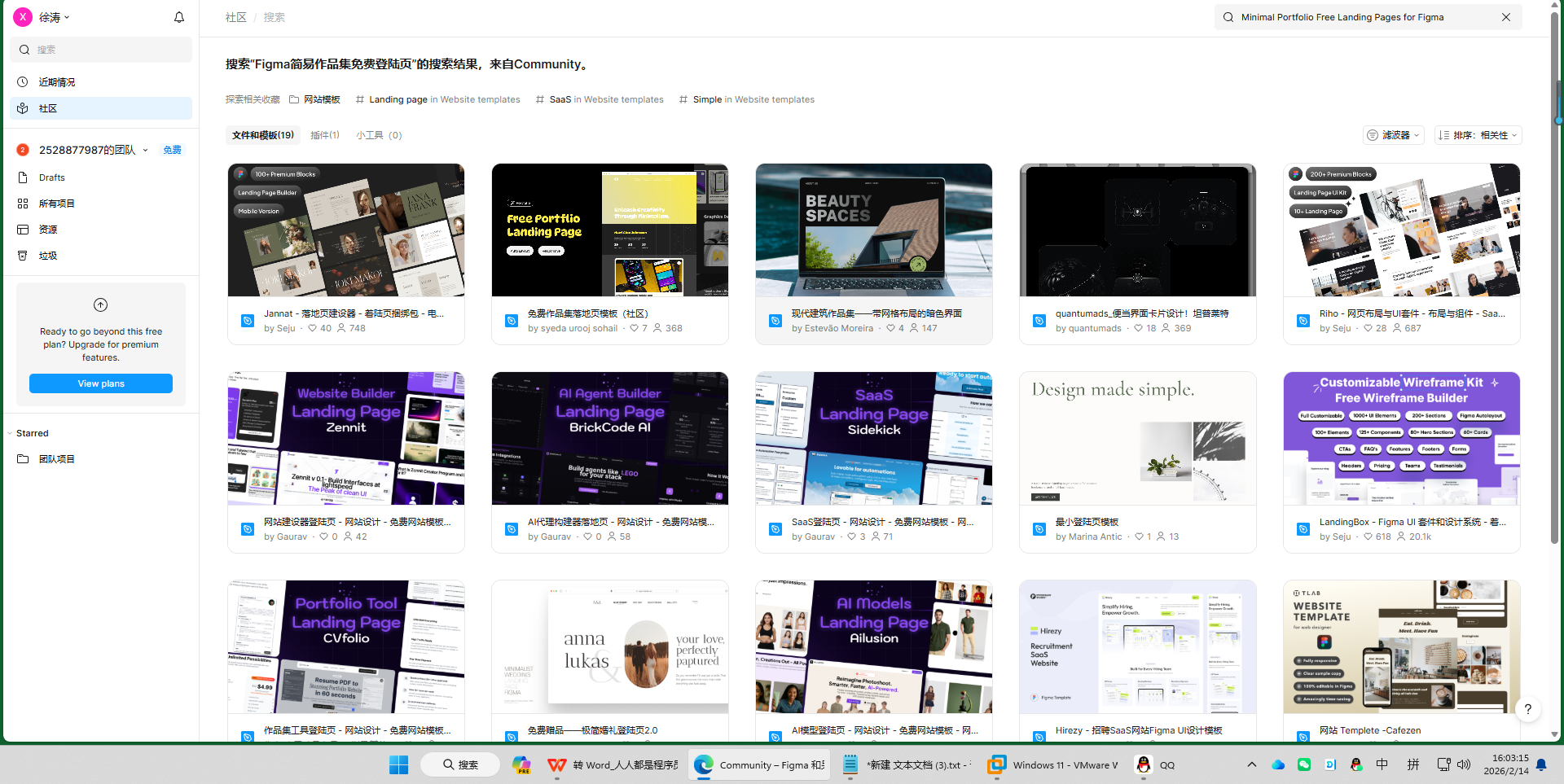
Task: Open the SaaS in Website templates tag
Action: [x=600, y=99]
